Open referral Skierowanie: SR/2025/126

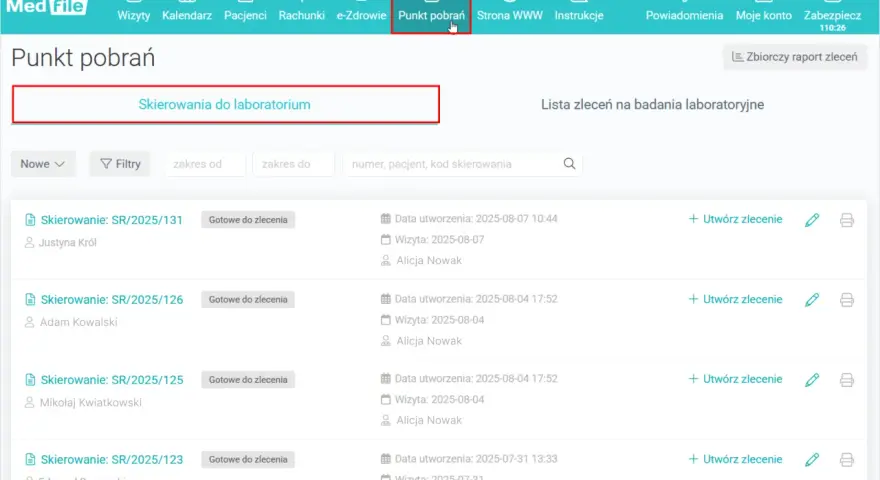(x=112, y=300)
